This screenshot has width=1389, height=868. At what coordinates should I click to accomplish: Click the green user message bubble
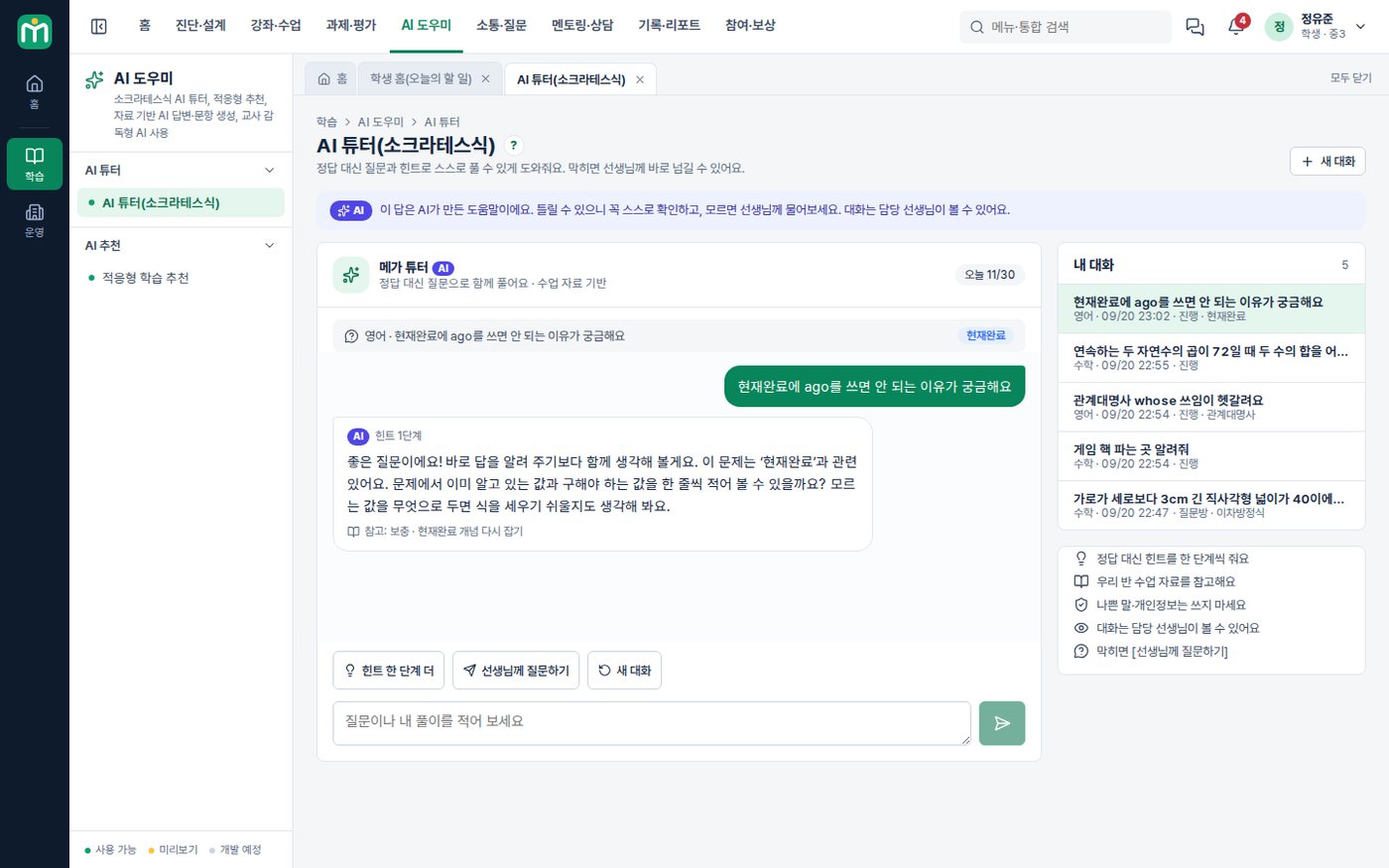(874, 387)
